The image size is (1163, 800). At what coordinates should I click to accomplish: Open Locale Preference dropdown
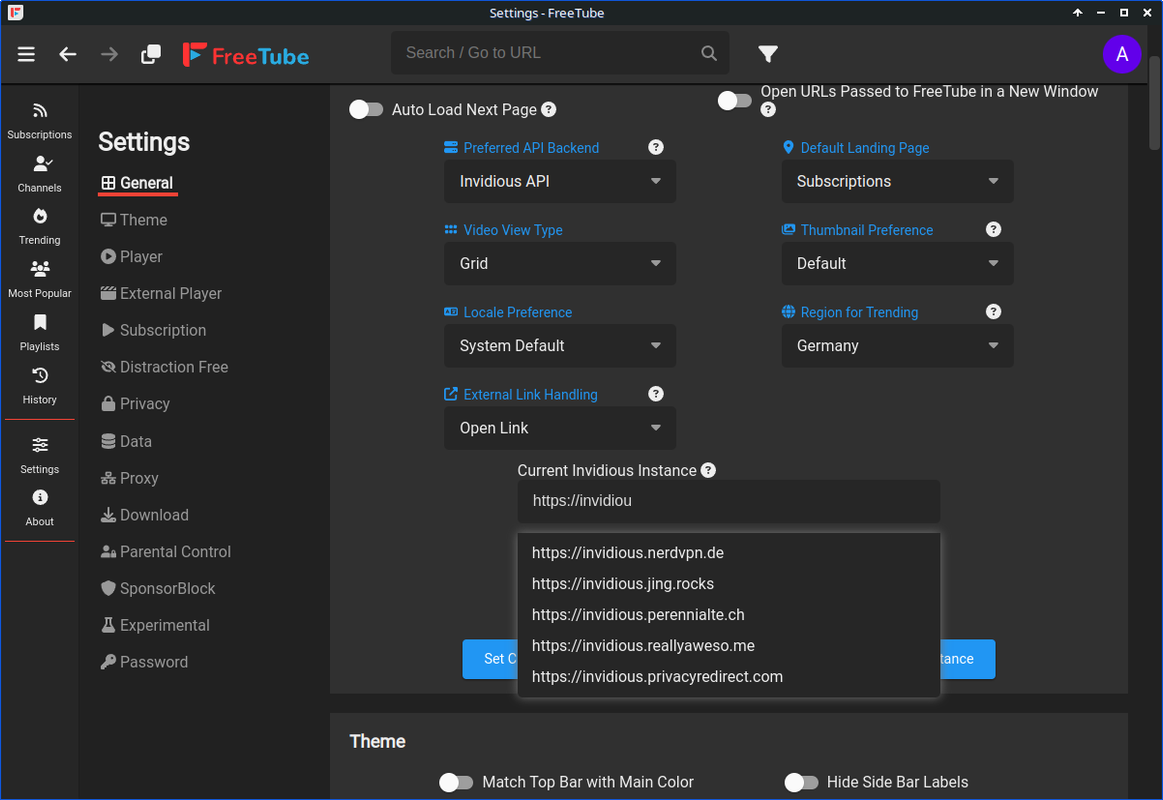[560, 346]
